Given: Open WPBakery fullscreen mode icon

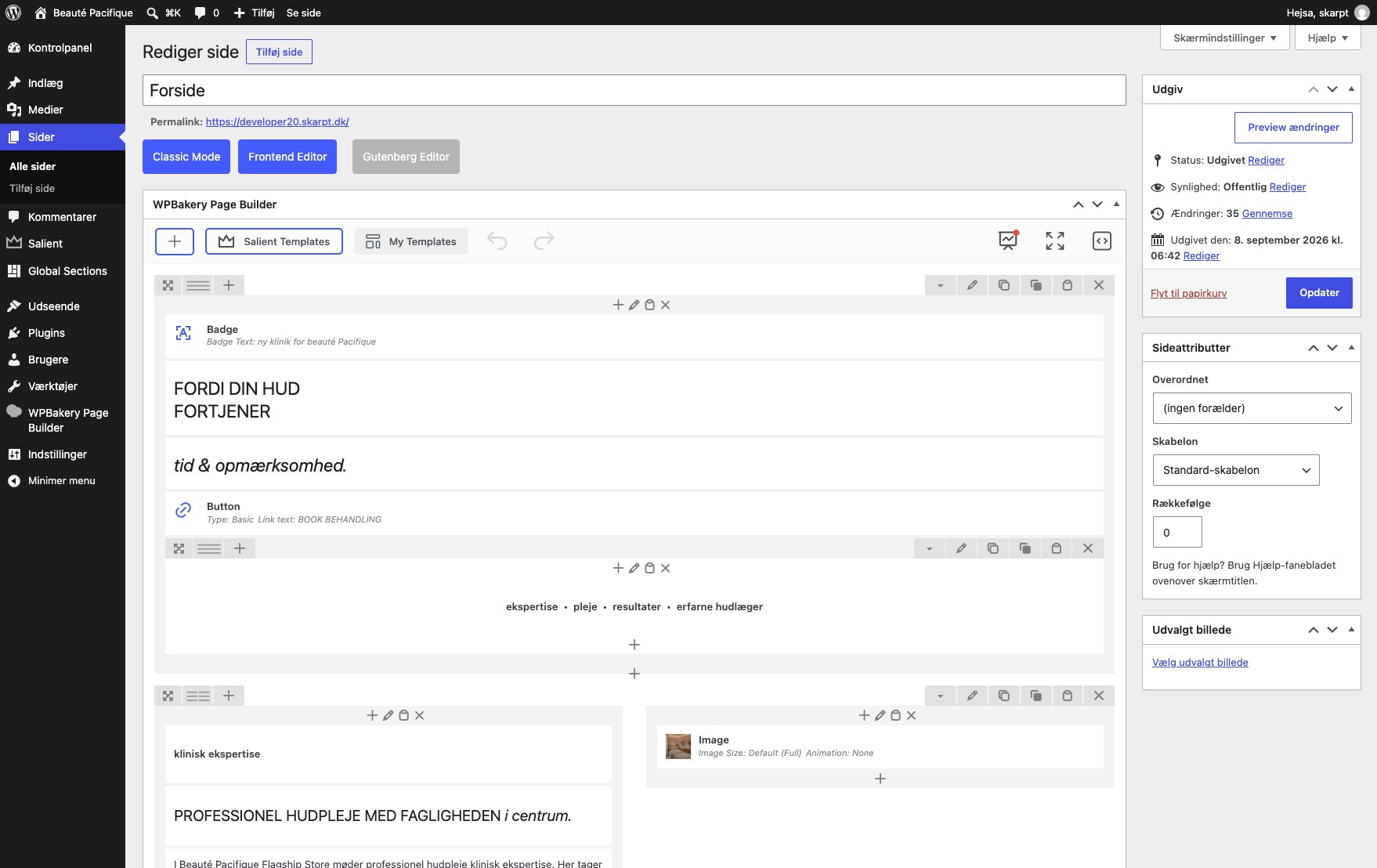Looking at the screenshot, I should 1055,241.
